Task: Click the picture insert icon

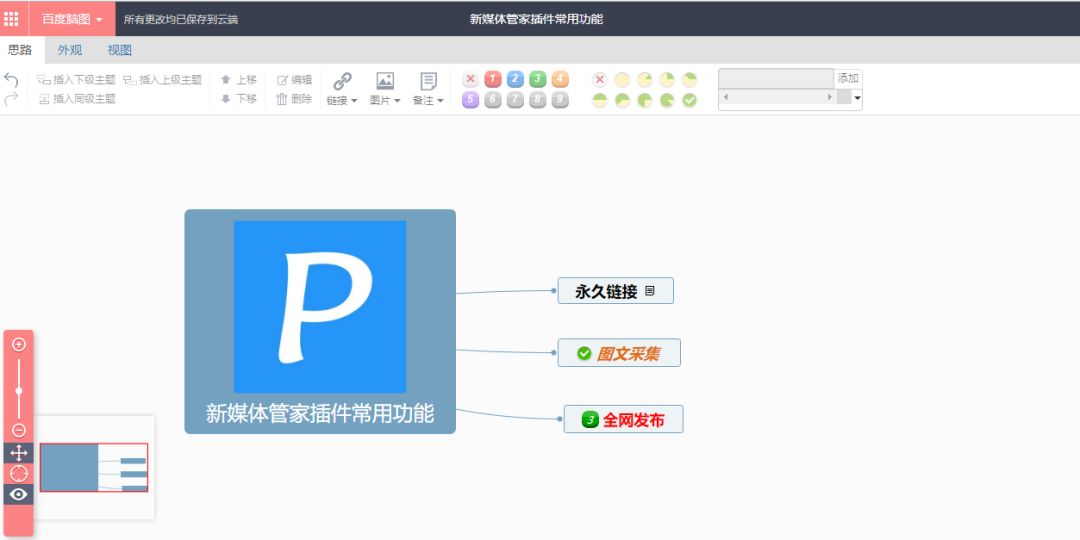Action: [385, 81]
